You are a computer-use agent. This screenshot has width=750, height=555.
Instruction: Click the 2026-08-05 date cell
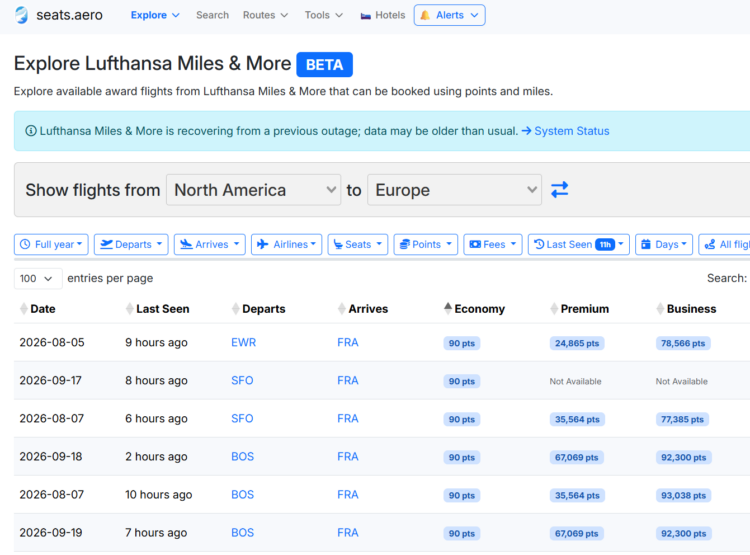pos(52,343)
